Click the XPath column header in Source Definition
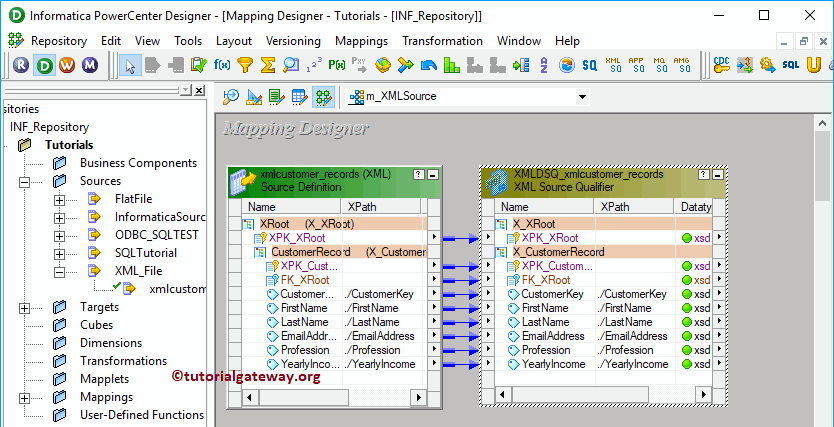Screen dimensions: 834x427 pyautogui.click(x=380, y=207)
